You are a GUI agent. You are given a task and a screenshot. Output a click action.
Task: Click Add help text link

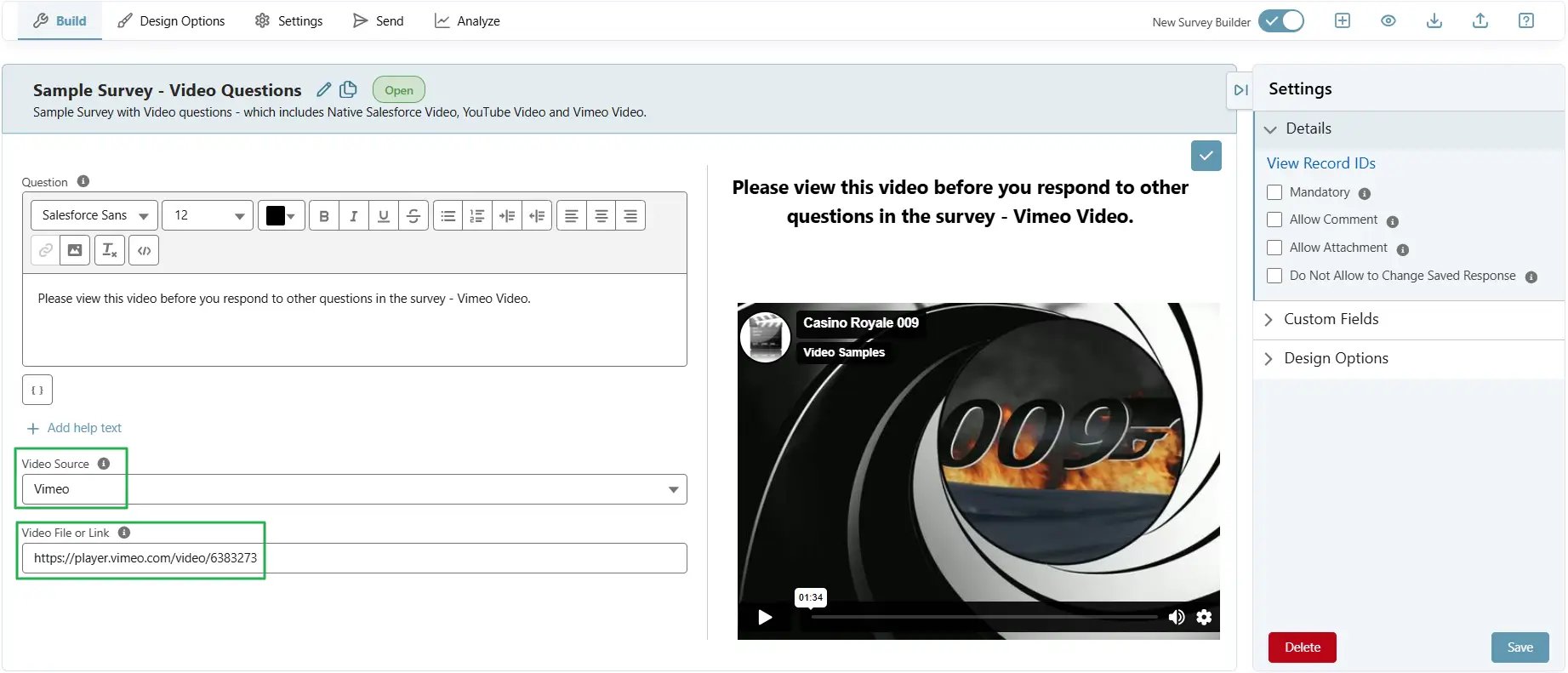(x=75, y=428)
